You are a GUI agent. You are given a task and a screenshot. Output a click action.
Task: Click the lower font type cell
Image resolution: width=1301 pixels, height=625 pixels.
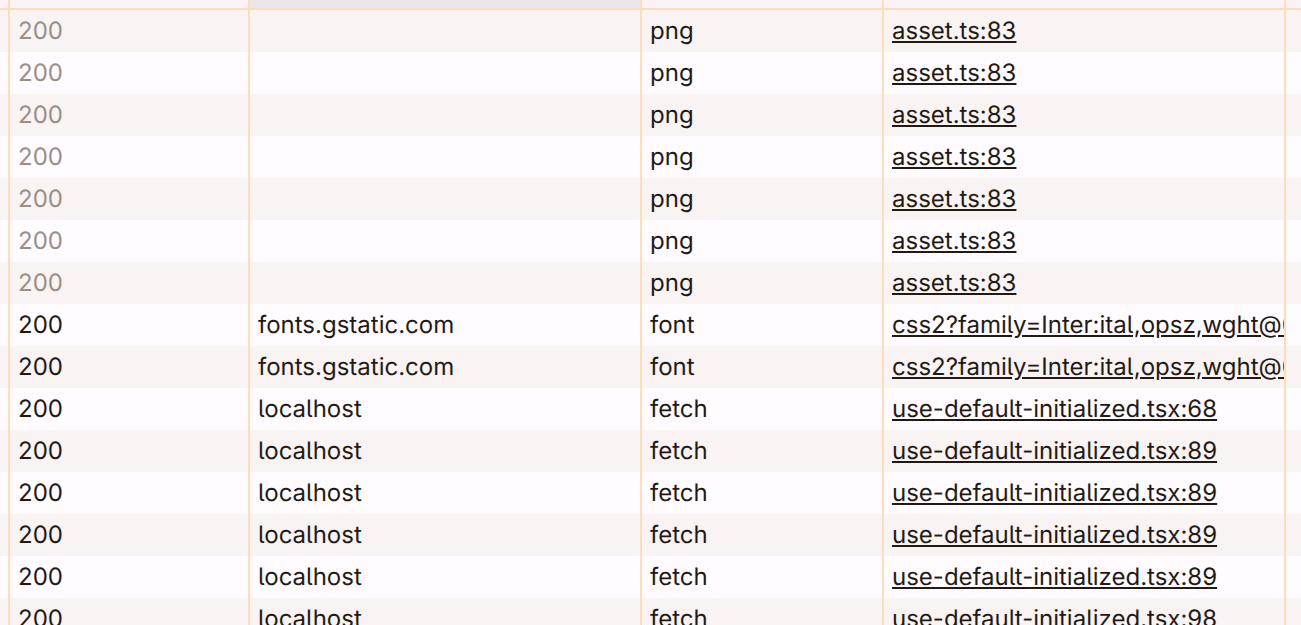pyautogui.click(x=672, y=367)
